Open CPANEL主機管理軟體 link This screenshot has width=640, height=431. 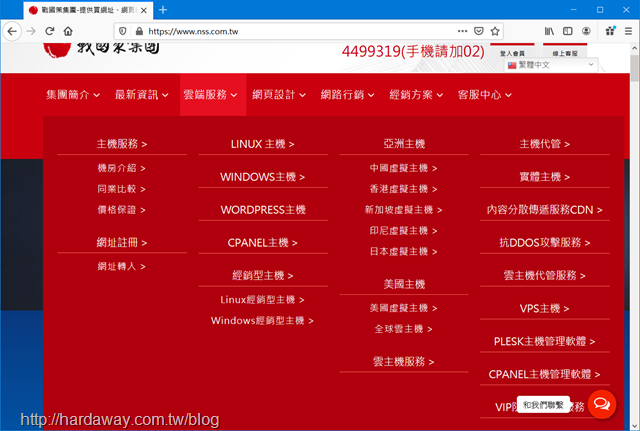pos(544,374)
